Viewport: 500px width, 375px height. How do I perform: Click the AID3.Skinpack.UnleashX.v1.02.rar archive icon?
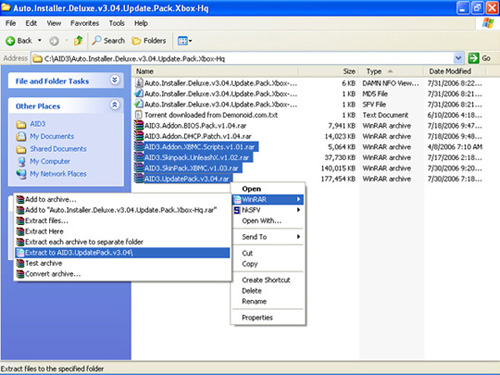[139, 158]
